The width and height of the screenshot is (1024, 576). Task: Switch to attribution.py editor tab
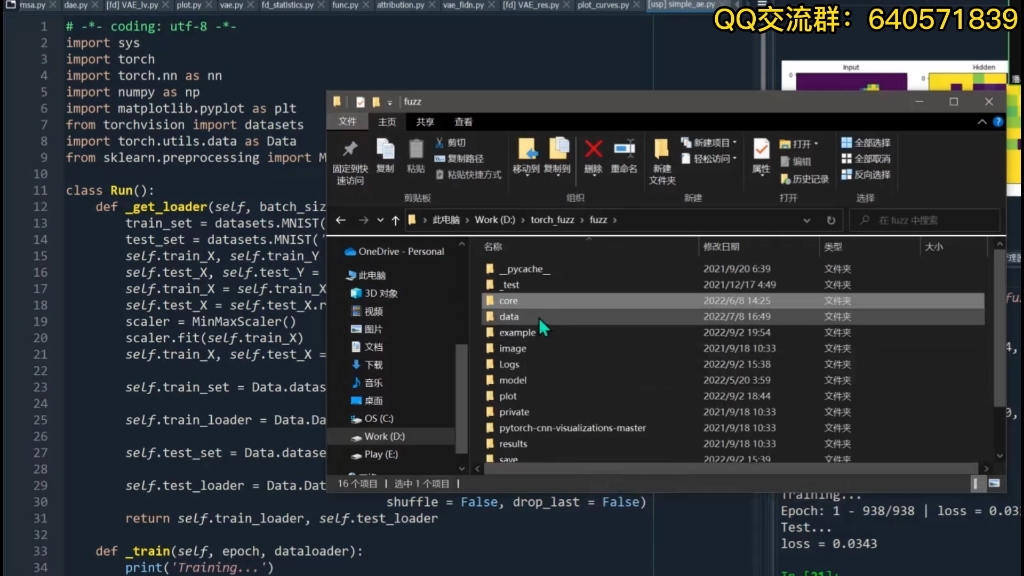pos(400,5)
